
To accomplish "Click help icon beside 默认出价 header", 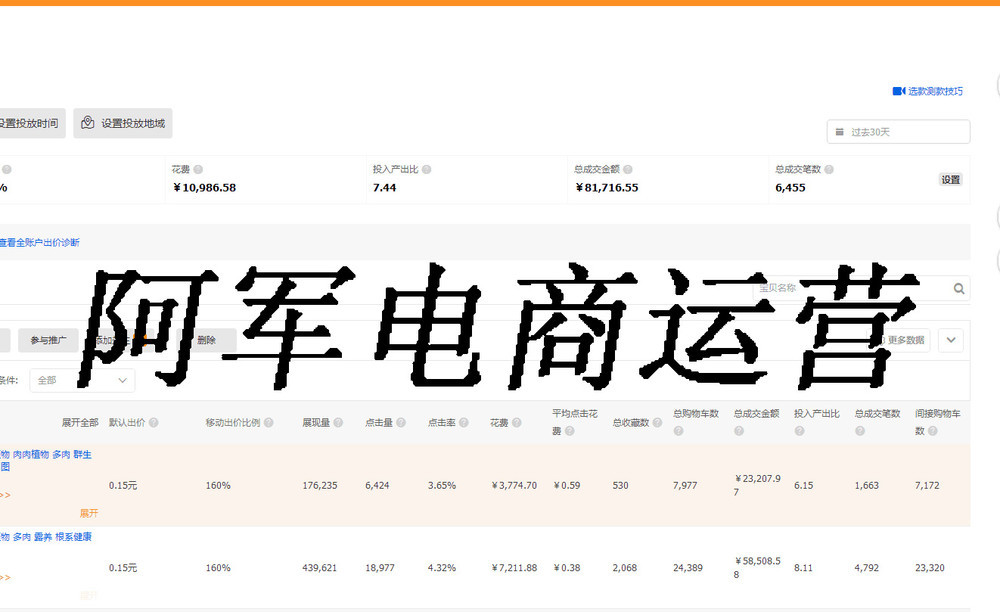I will click(x=154, y=423).
